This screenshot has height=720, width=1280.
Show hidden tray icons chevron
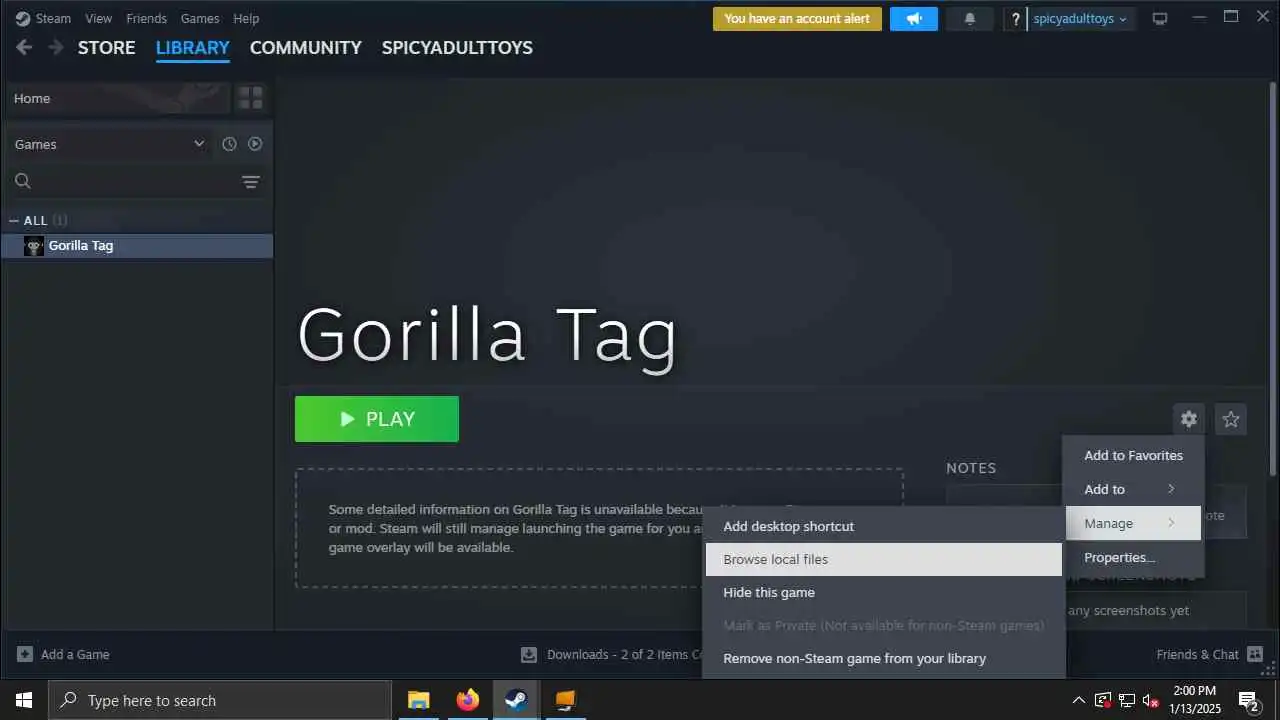pyautogui.click(x=1079, y=700)
